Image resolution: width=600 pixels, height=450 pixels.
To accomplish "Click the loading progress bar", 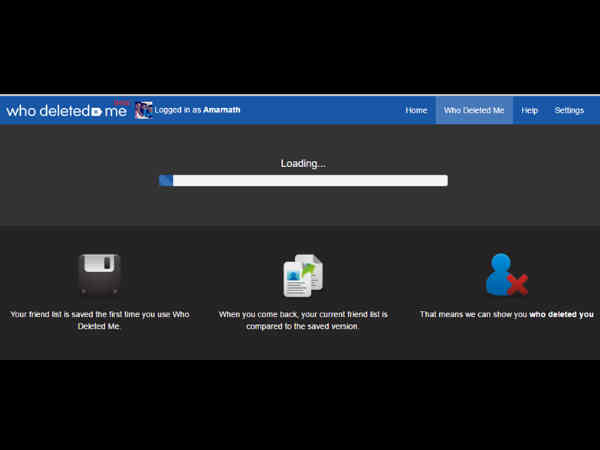I will [303, 180].
